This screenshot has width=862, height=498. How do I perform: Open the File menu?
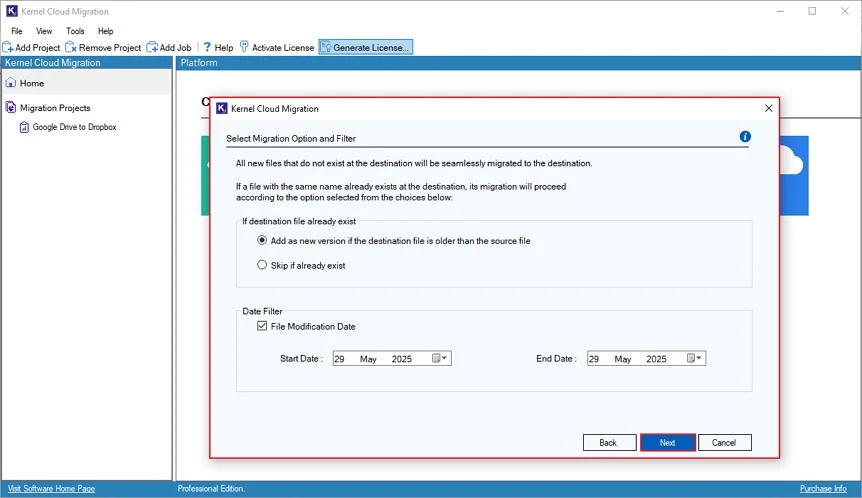(17, 31)
